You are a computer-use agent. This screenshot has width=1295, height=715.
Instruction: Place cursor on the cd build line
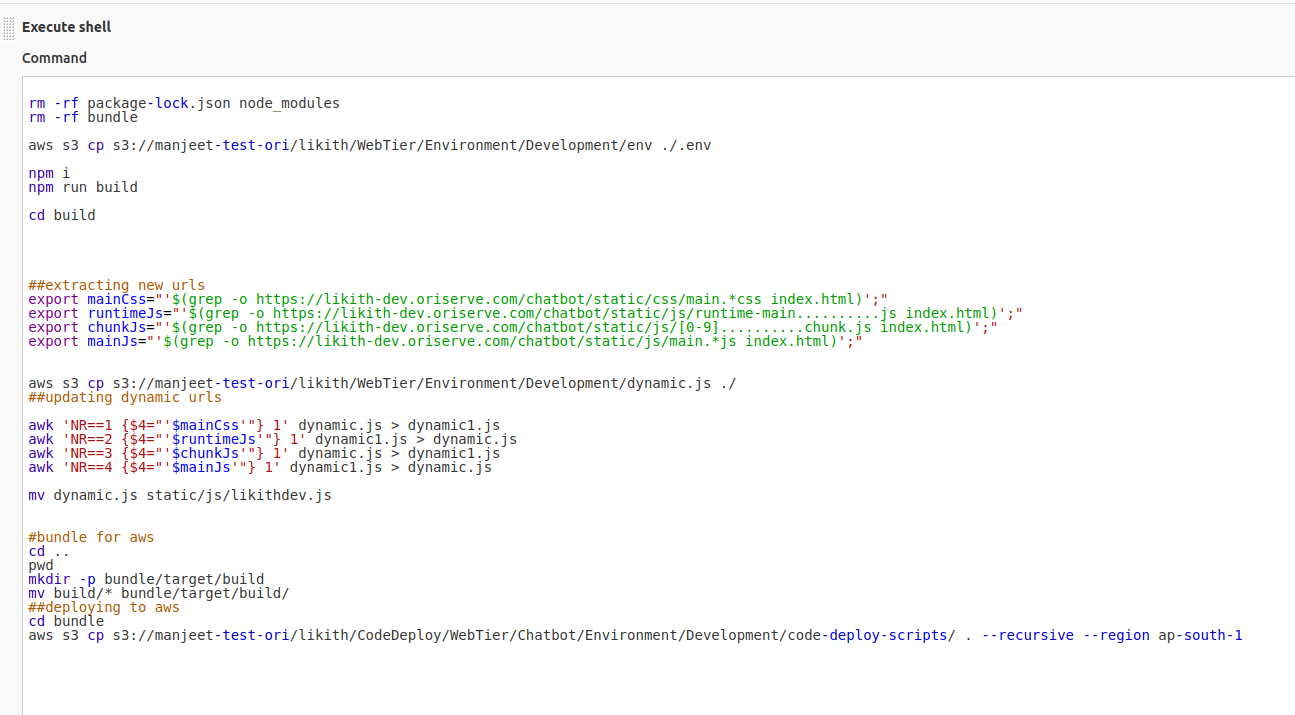62,215
